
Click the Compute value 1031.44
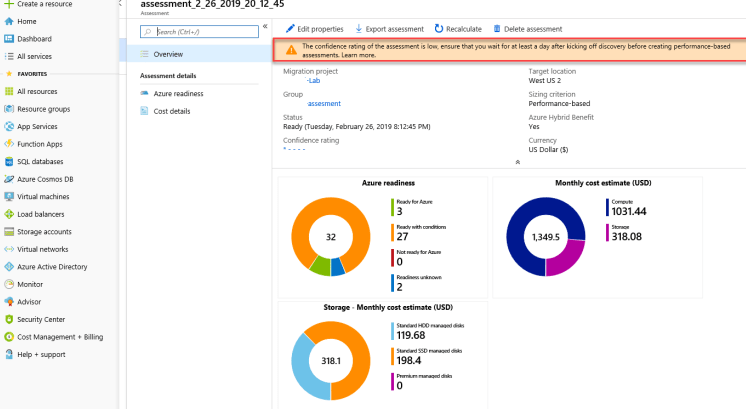[x=628, y=212]
